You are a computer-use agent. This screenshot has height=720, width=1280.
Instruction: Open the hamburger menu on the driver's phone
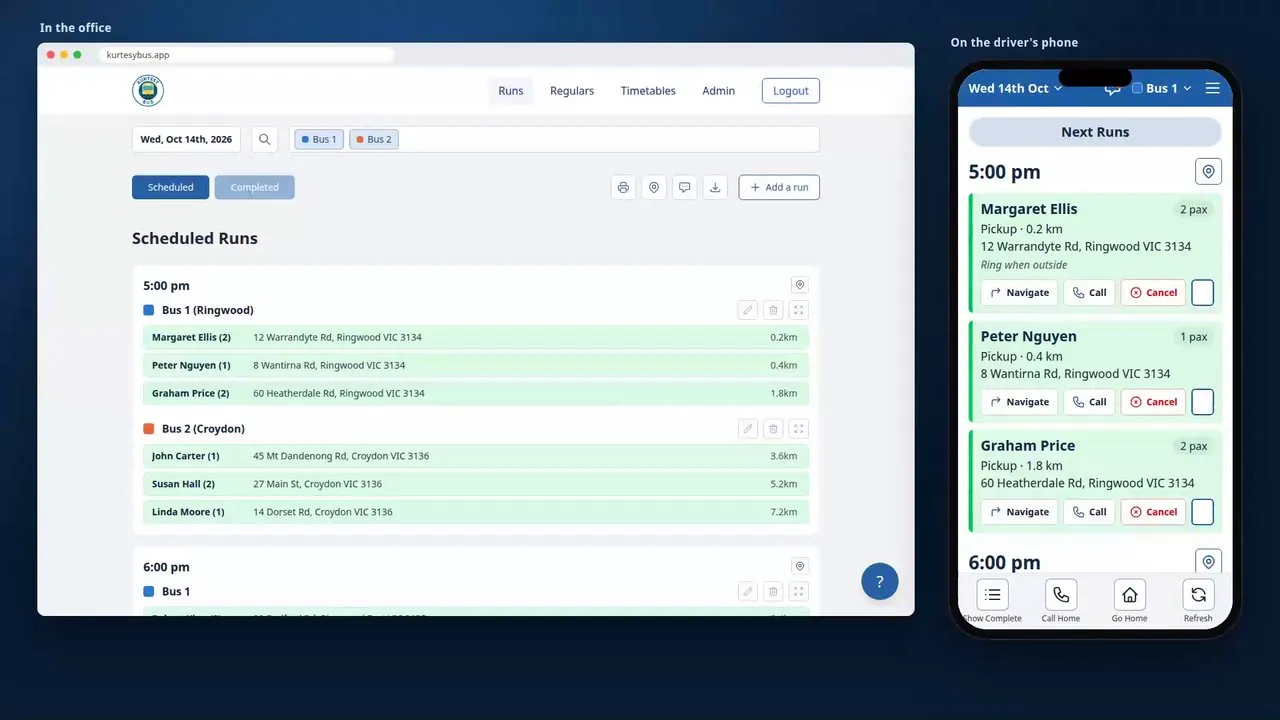click(x=1213, y=88)
